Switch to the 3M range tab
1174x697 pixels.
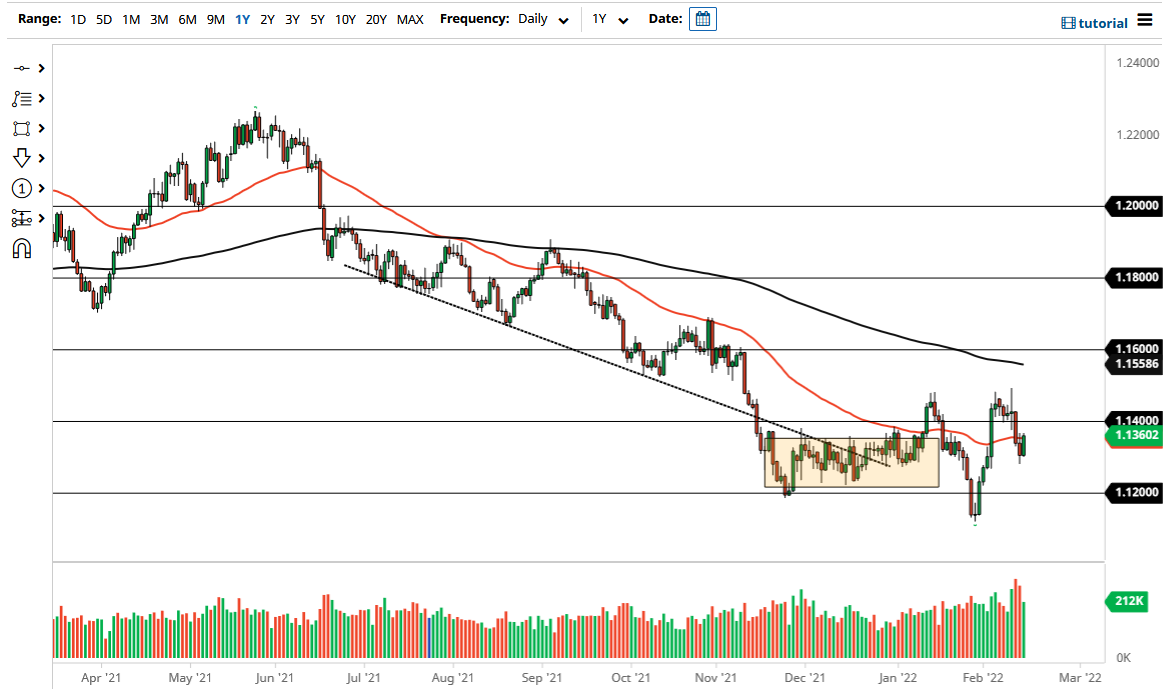tap(159, 18)
